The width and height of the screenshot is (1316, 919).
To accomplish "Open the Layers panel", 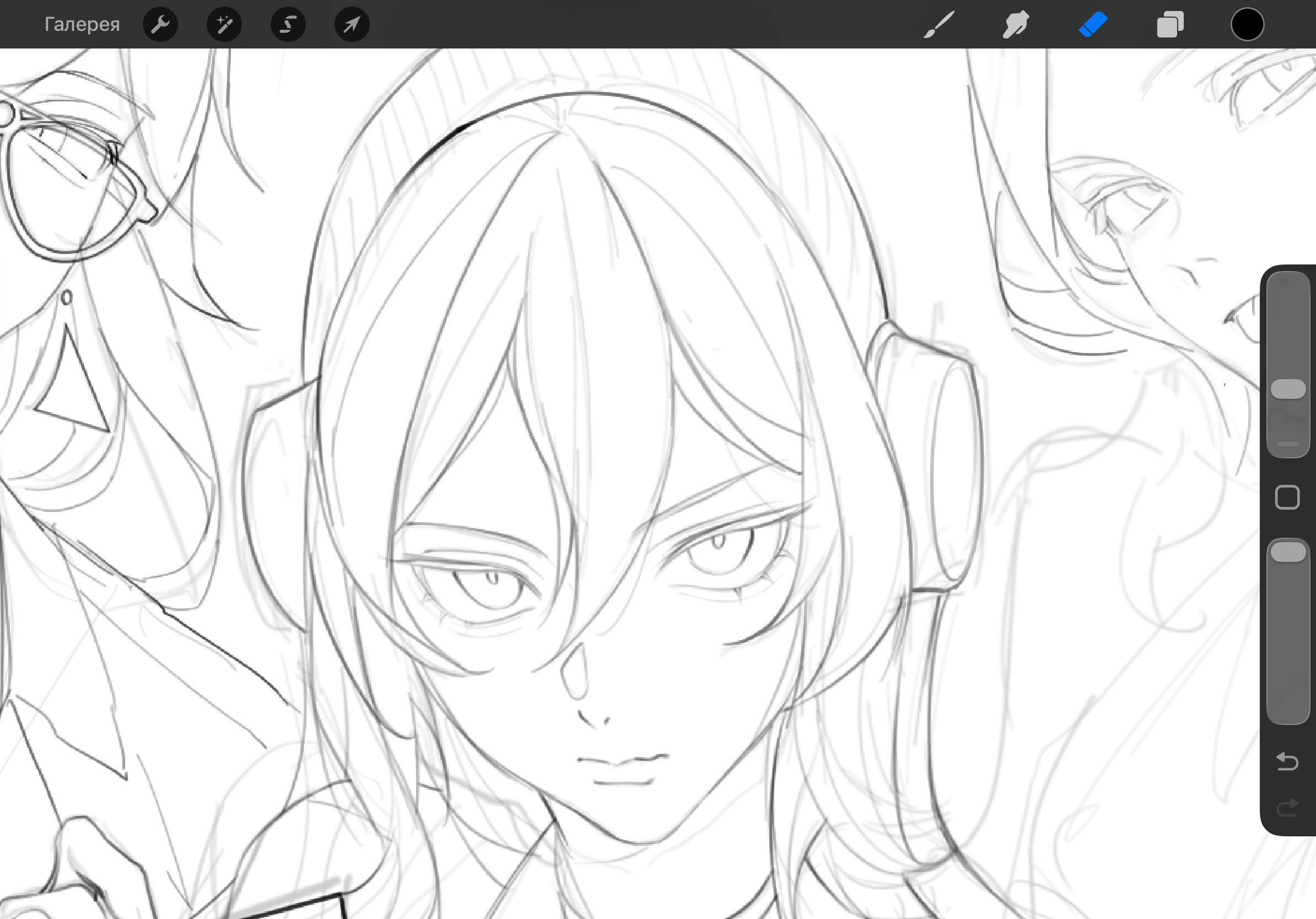I will tap(1170, 25).
